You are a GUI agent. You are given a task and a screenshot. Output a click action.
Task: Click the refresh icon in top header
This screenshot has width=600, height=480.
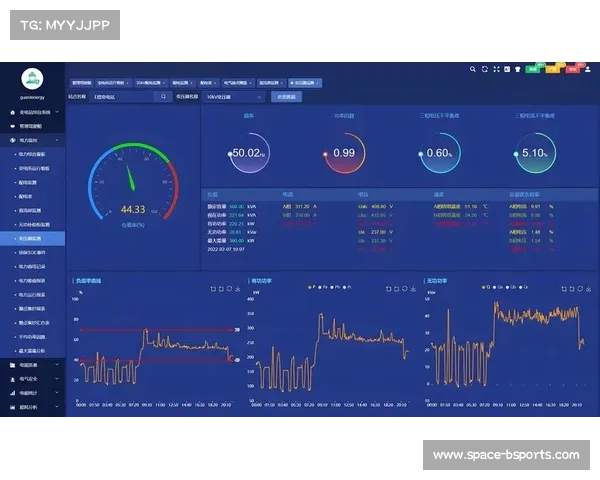click(484, 70)
